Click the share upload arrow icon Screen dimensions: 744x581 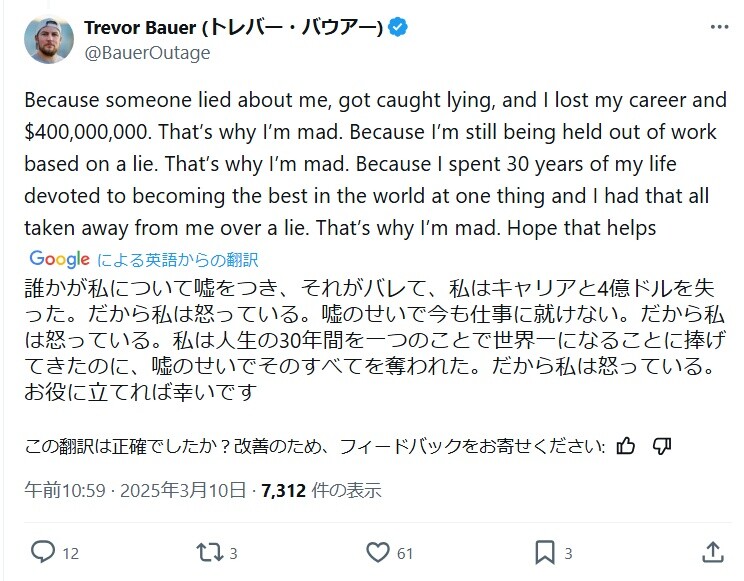pyautogui.click(x=712, y=551)
